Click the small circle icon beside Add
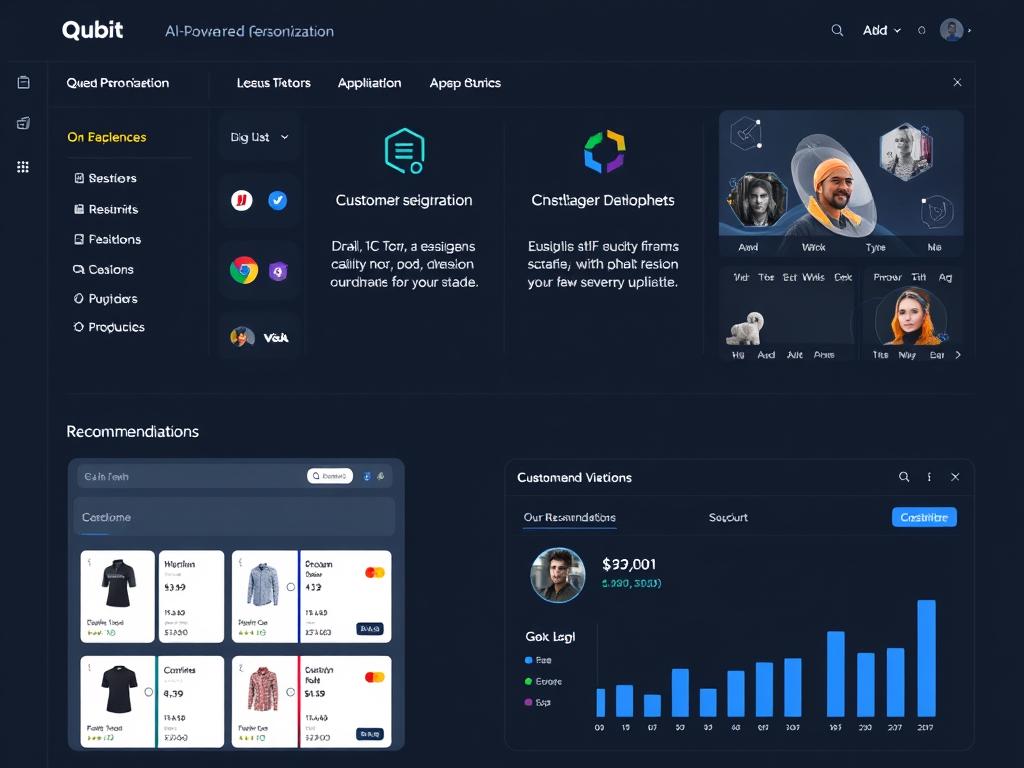The height and width of the screenshot is (768, 1024). (921, 30)
